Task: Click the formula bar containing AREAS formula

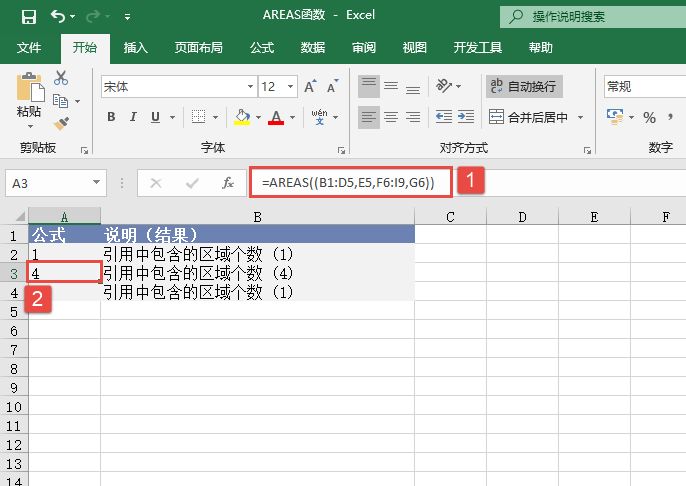Action: pos(350,183)
